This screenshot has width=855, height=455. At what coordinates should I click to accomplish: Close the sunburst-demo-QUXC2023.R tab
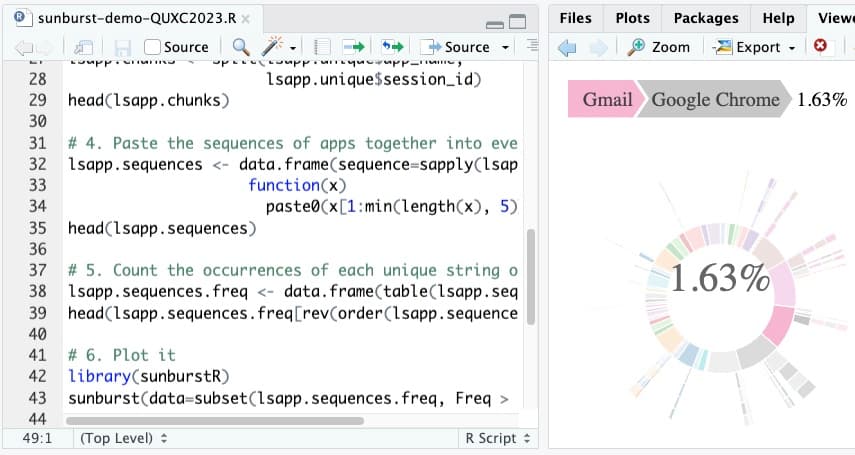click(x=246, y=18)
